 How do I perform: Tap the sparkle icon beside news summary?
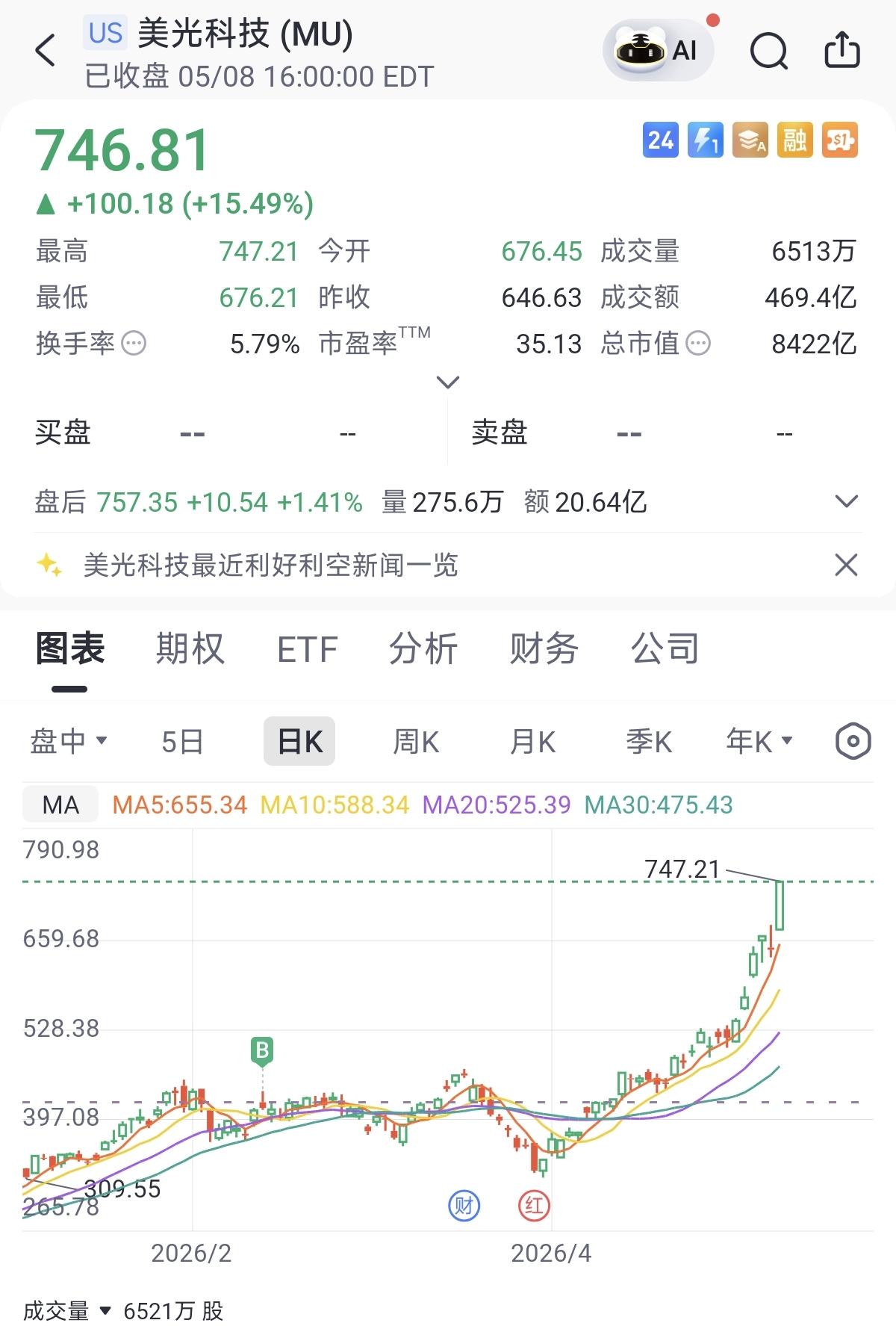(x=49, y=565)
